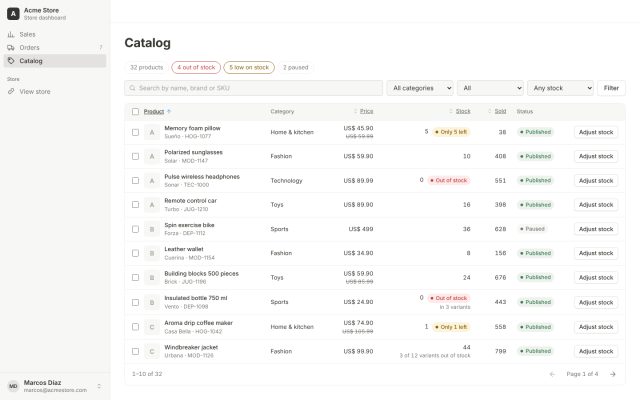The width and height of the screenshot is (640, 400).
Task: Click the Product sort arrow icon
Action: (169, 111)
